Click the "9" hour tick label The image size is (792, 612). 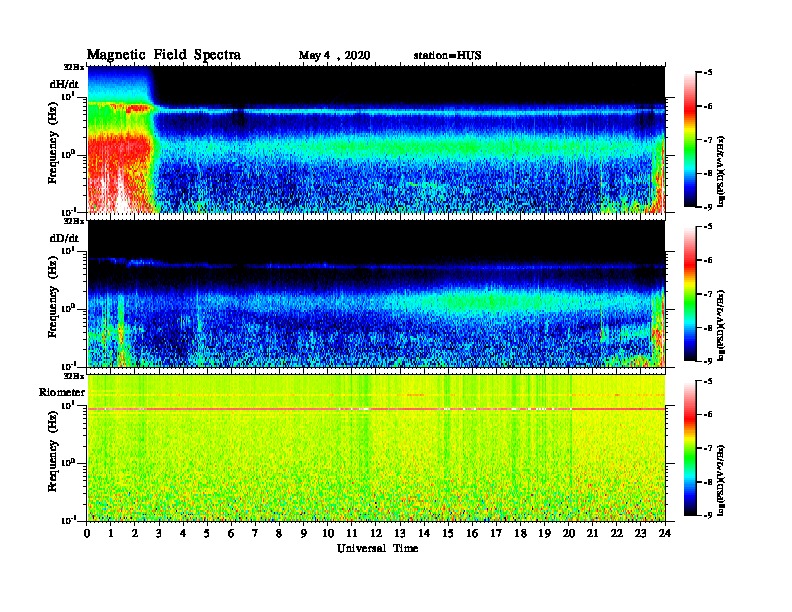304,534
